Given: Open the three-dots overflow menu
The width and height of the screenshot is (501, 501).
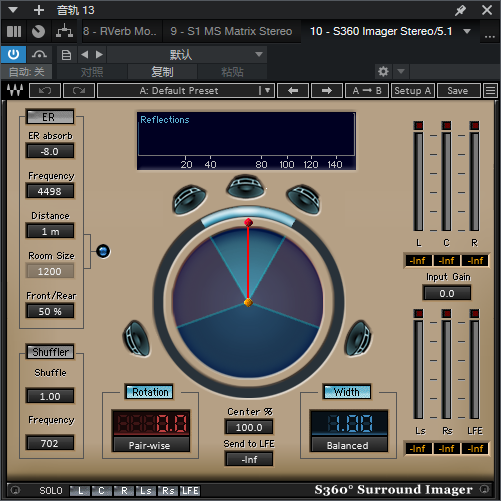Looking at the screenshot, I should coord(489,36).
